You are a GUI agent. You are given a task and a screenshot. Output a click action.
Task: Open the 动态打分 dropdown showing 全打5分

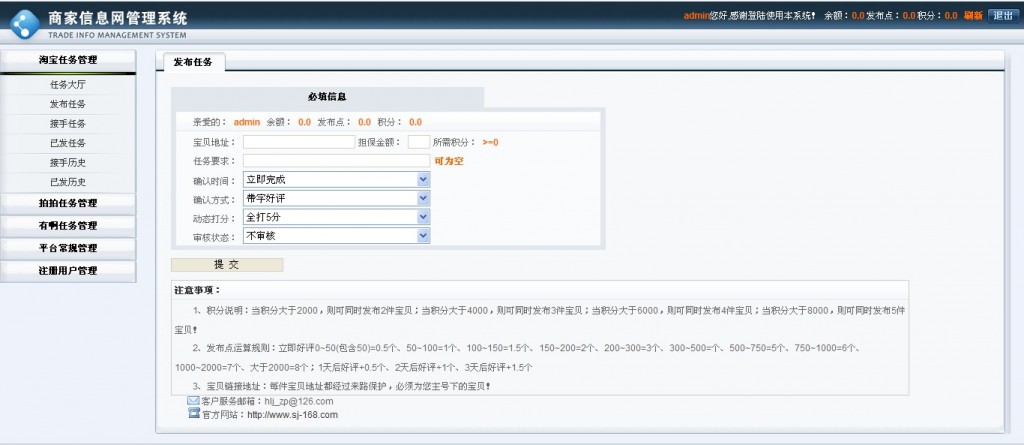pyautogui.click(x=336, y=217)
